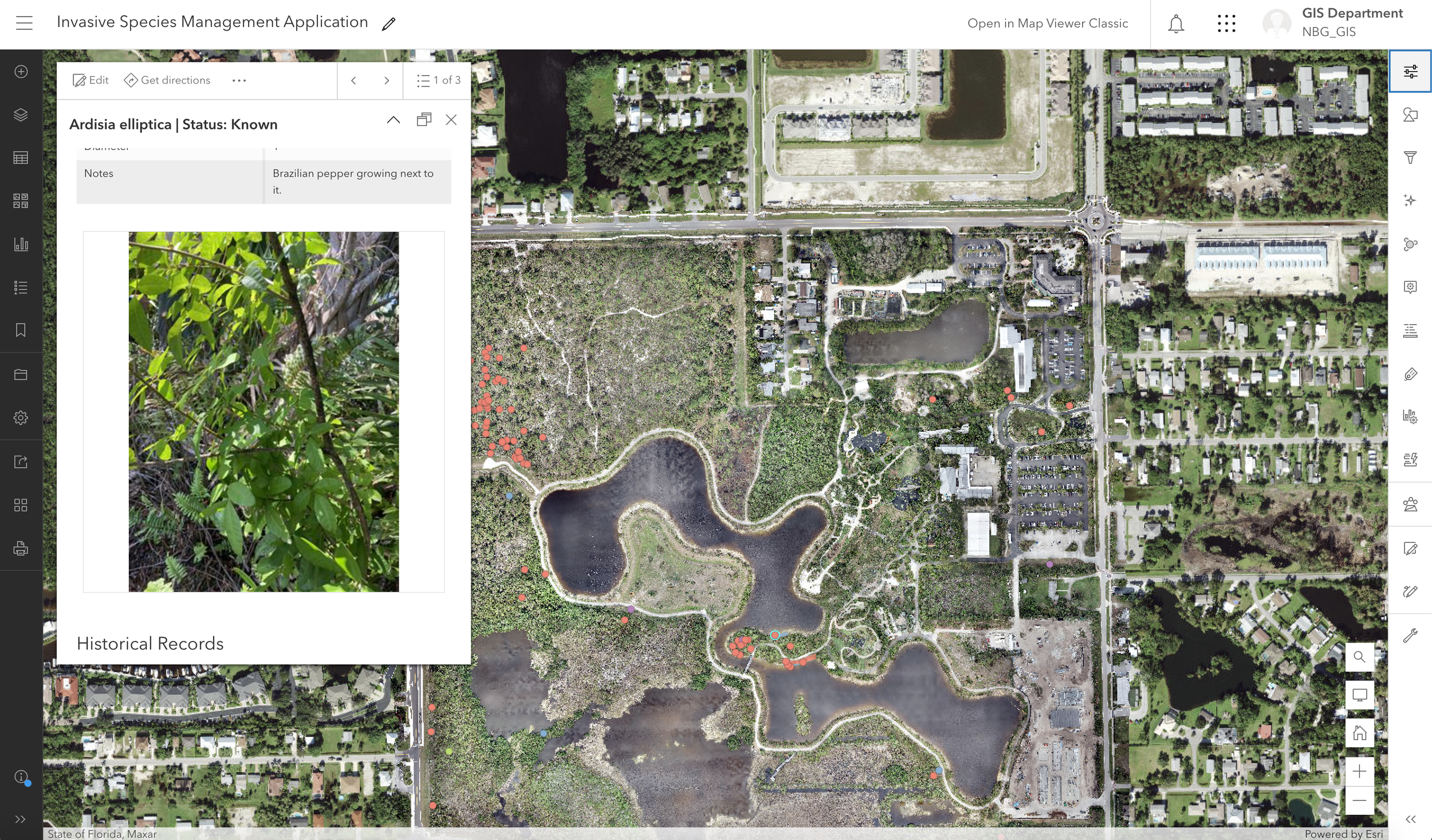
Task: Open the app launcher grid
Action: [1226, 23]
